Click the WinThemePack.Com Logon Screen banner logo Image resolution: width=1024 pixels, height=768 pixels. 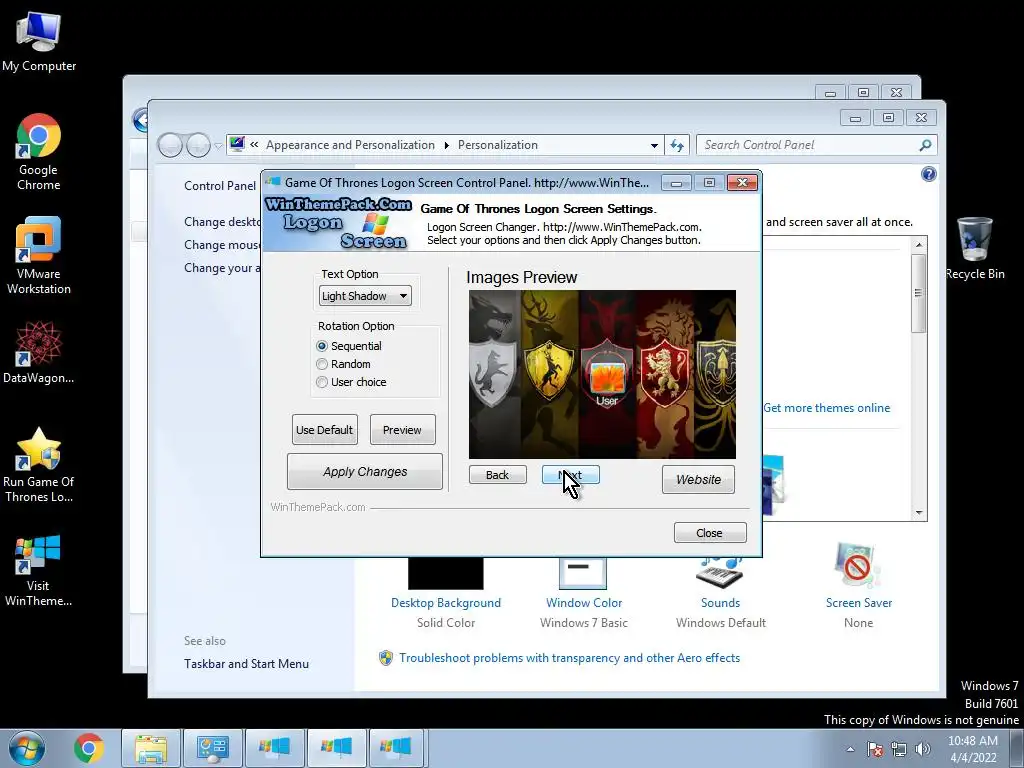(x=338, y=223)
